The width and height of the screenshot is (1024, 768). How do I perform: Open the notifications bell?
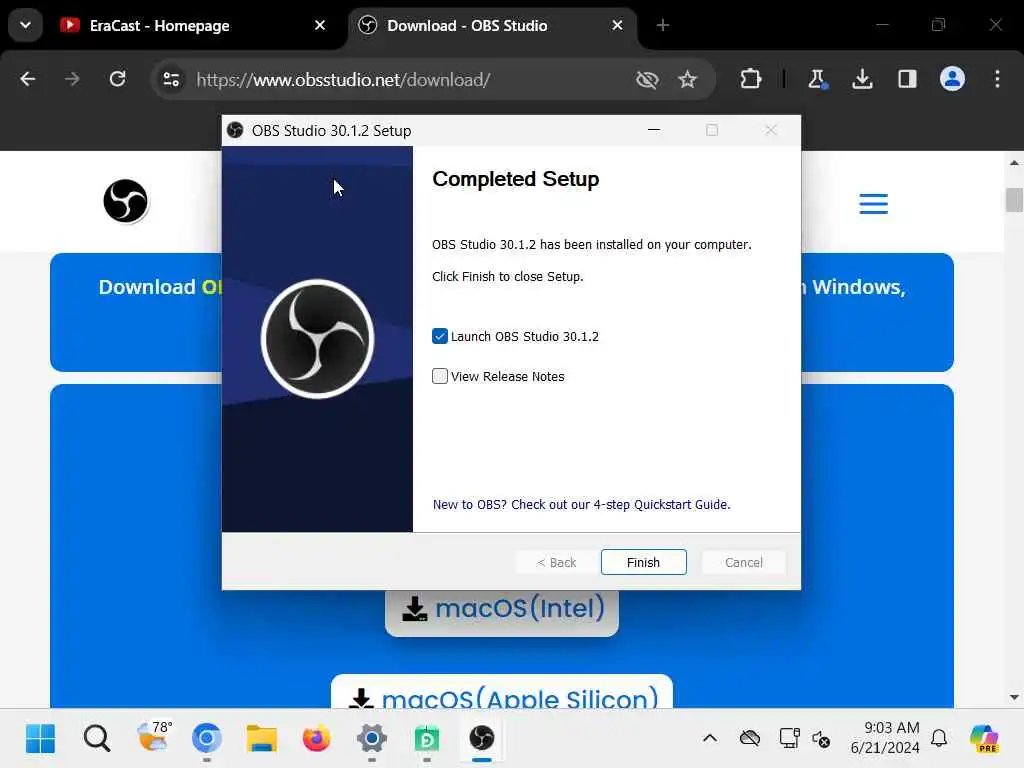pos(939,739)
